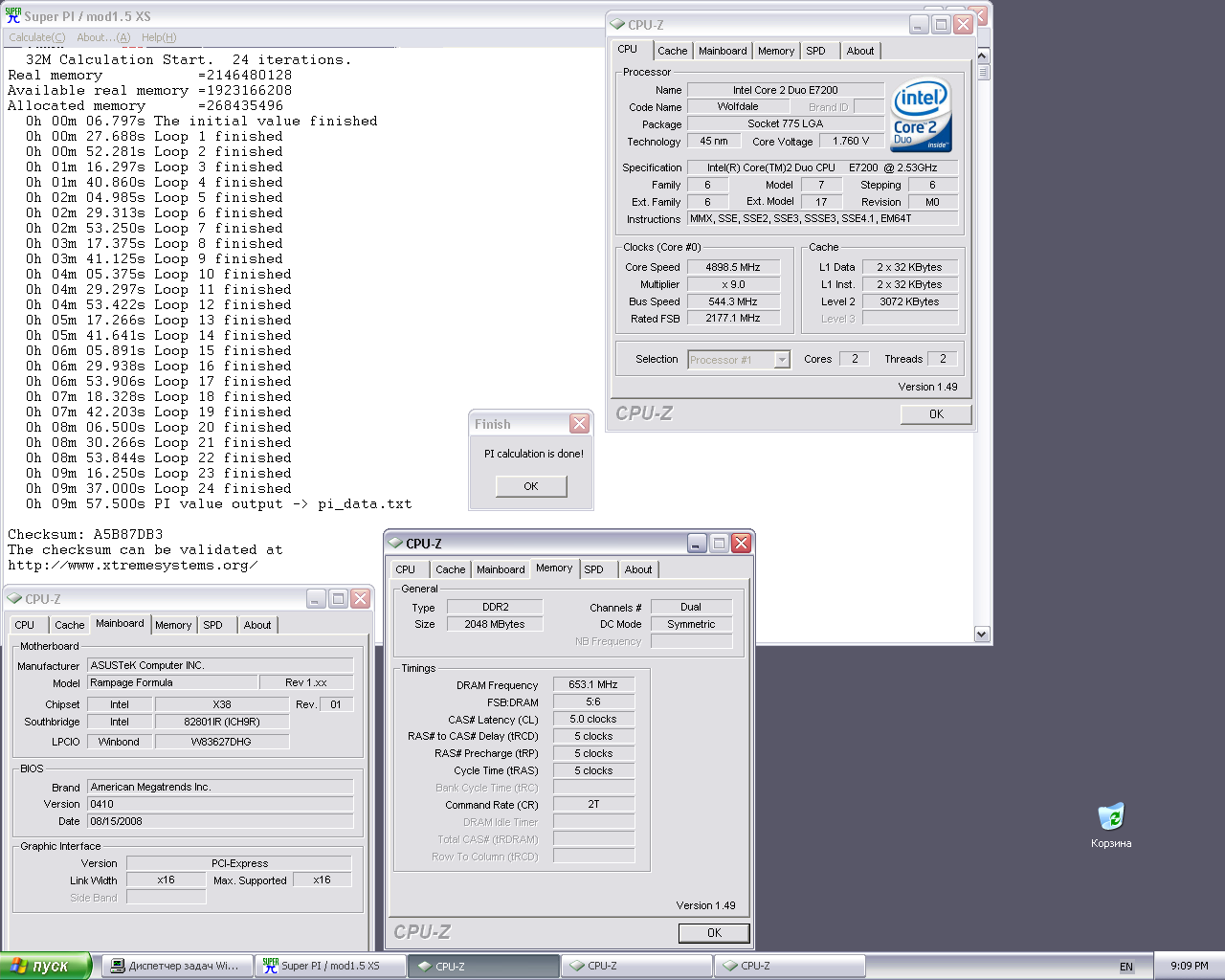The height and width of the screenshot is (980, 1225).
Task: Switch to Cache tab in processor CPU-Z window
Action: pos(672,51)
